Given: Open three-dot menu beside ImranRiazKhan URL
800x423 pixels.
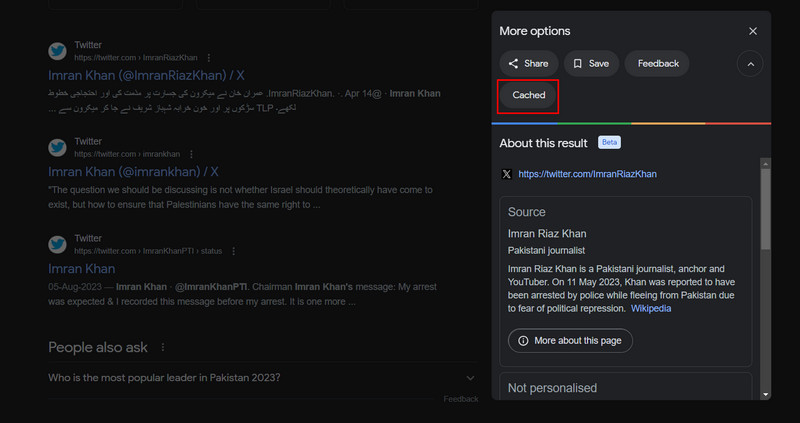Looking at the screenshot, I should 208,58.
